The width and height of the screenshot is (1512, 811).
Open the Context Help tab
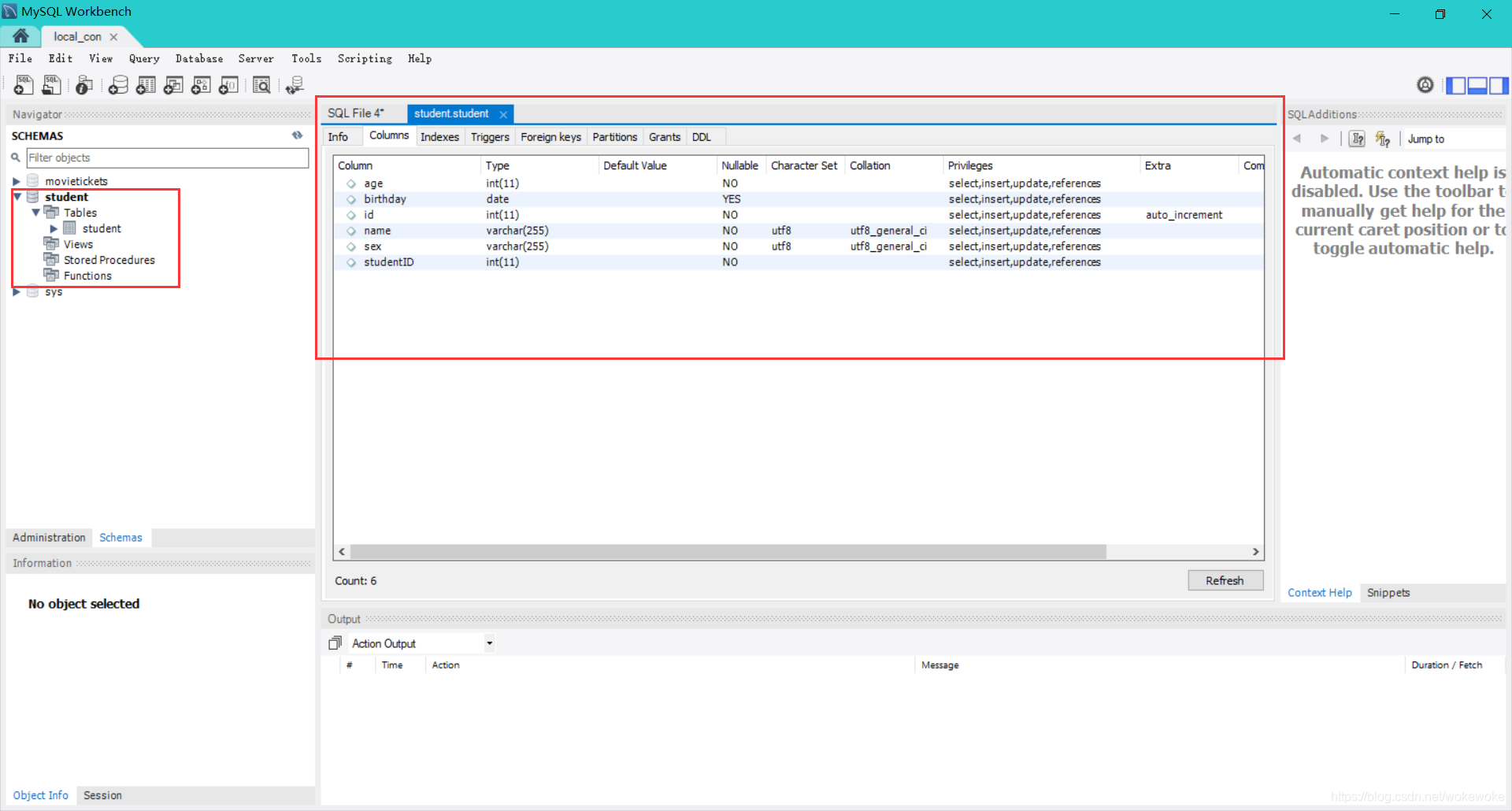[x=1320, y=593]
